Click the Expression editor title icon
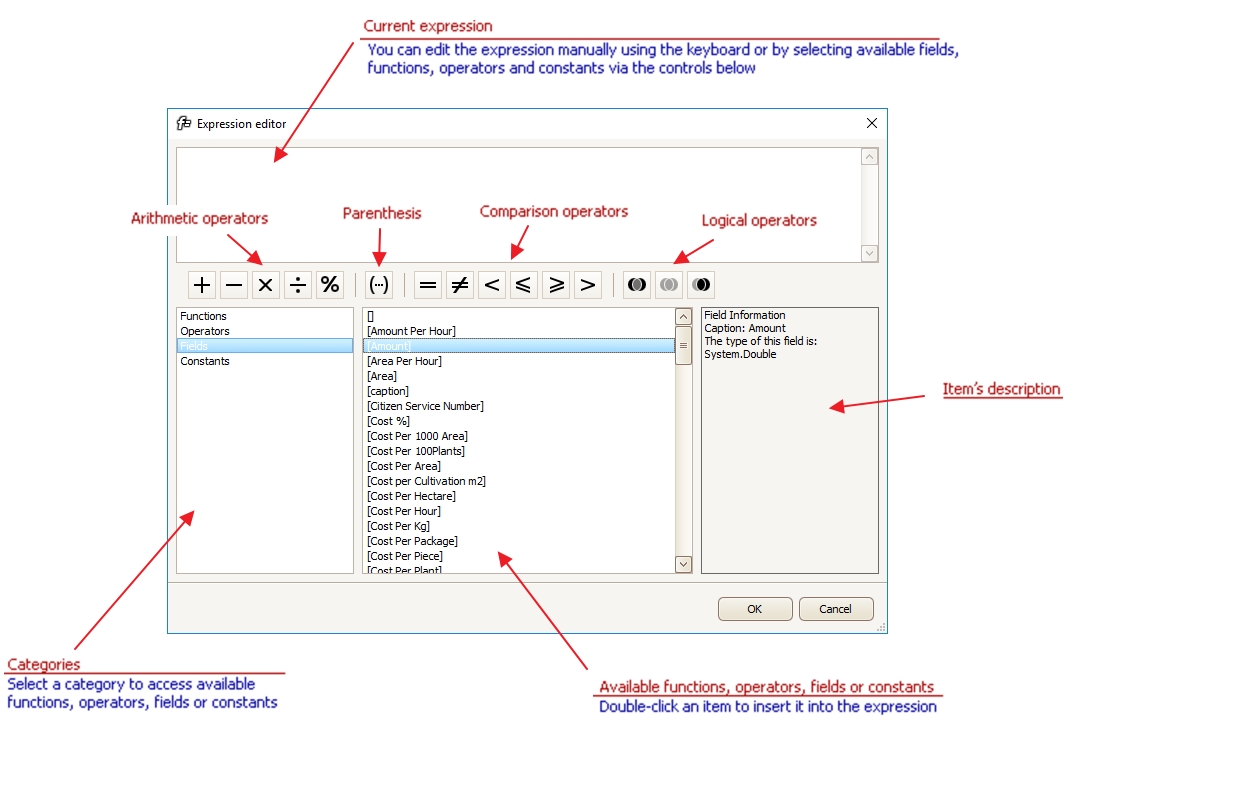1233x809 pixels. click(x=184, y=124)
